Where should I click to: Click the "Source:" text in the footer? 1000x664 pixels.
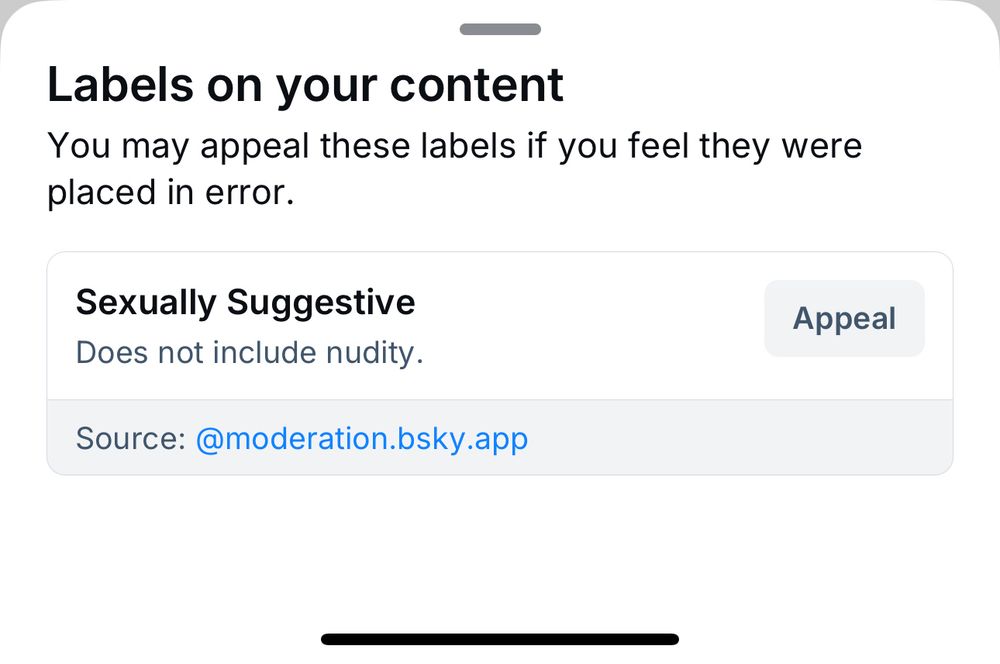pyautogui.click(x=130, y=438)
